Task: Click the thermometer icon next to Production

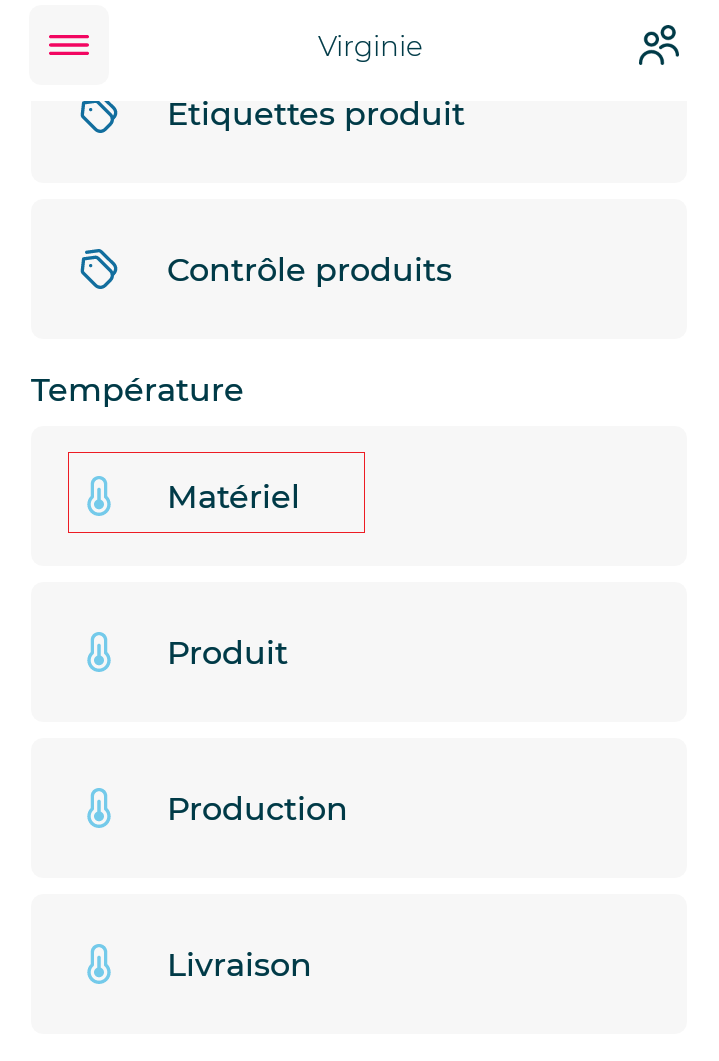Action: [x=99, y=808]
